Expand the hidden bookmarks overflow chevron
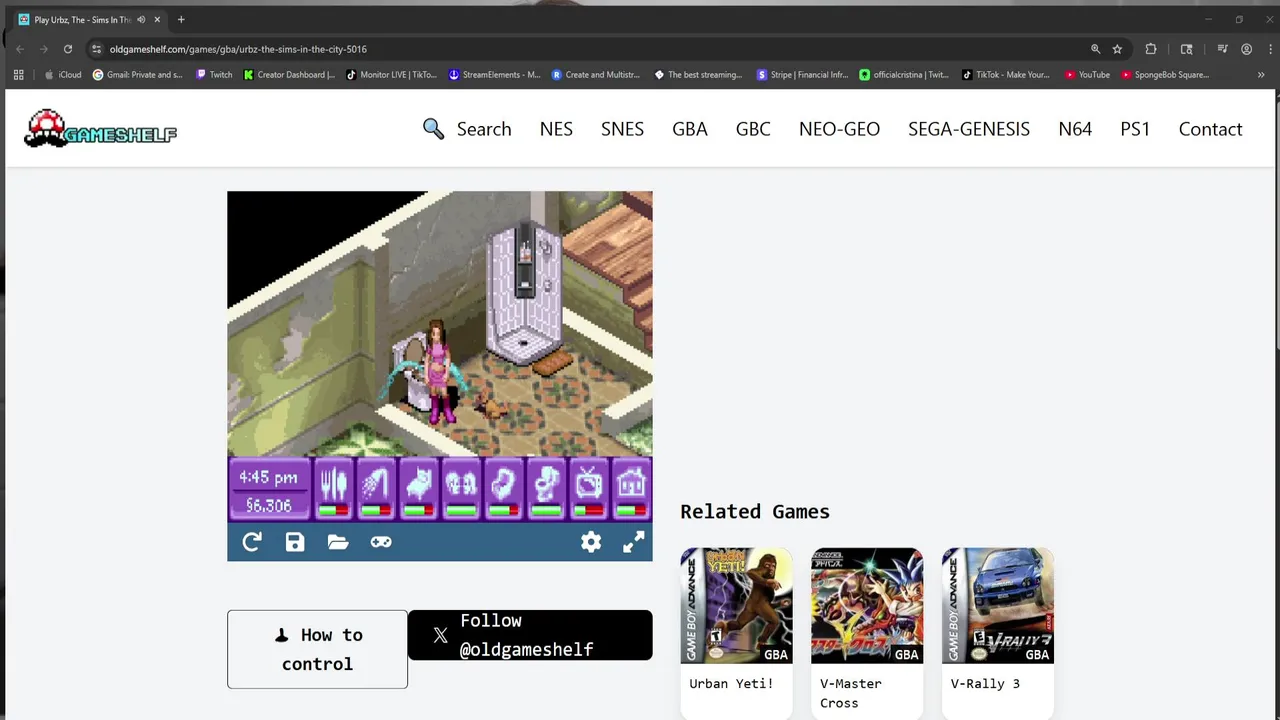 [x=1261, y=75]
